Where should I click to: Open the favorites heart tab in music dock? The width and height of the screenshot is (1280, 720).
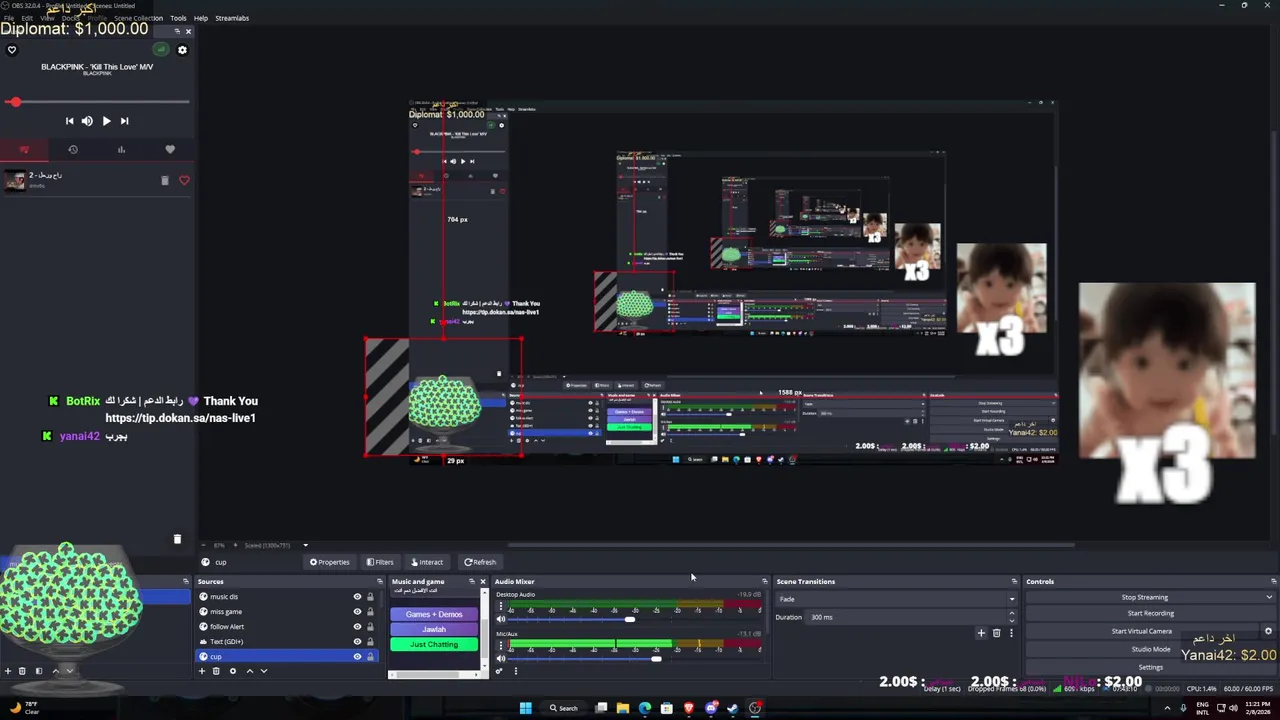(x=170, y=150)
